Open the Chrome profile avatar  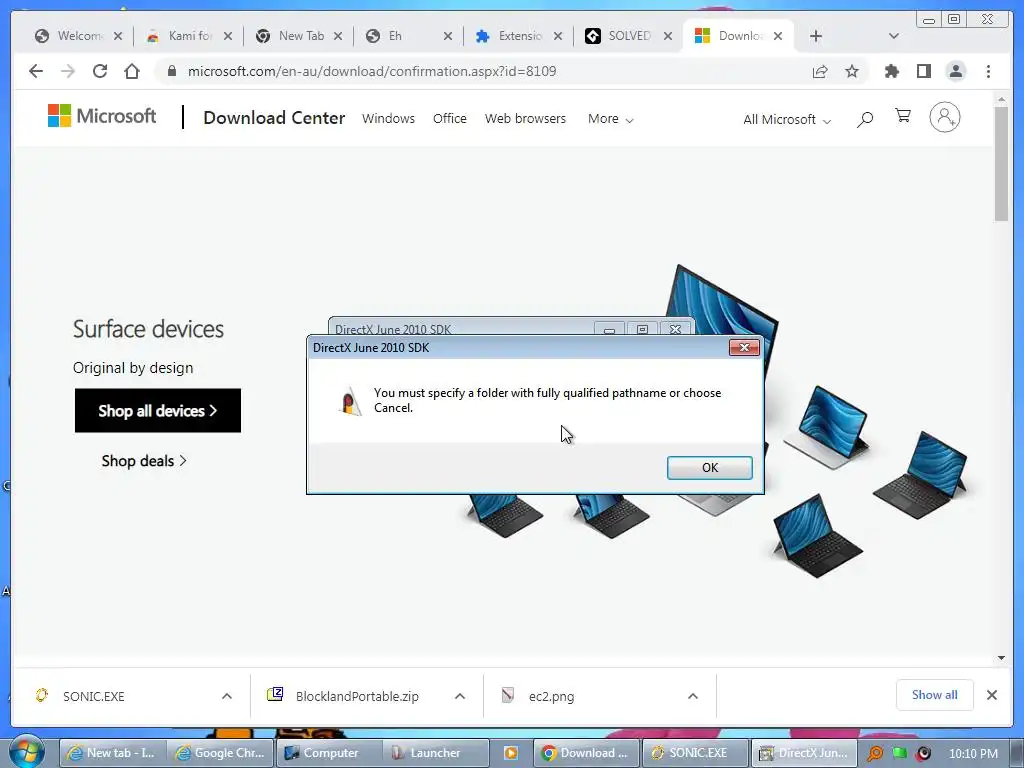(x=955, y=71)
